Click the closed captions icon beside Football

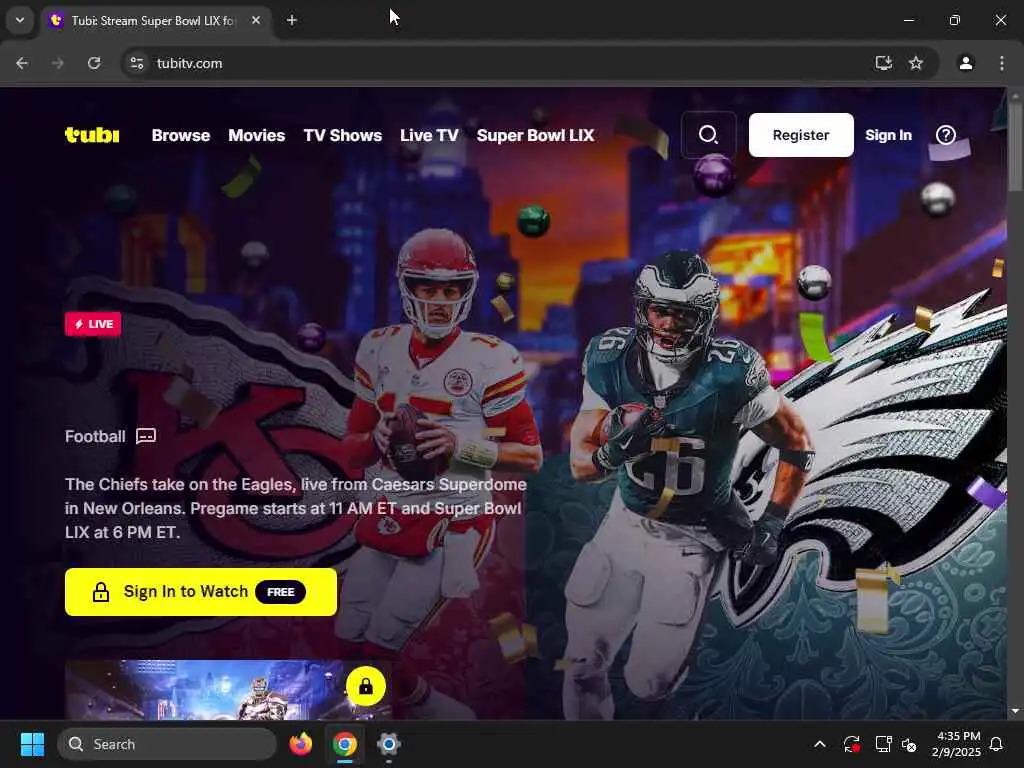(146, 436)
